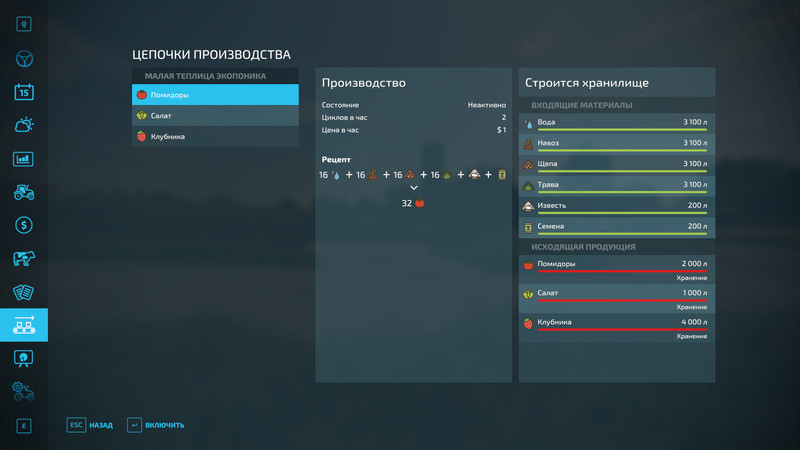The height and width of the screenshot is (450, 800).
Task: Select Салат production line
Action: (x=215, y=116)
